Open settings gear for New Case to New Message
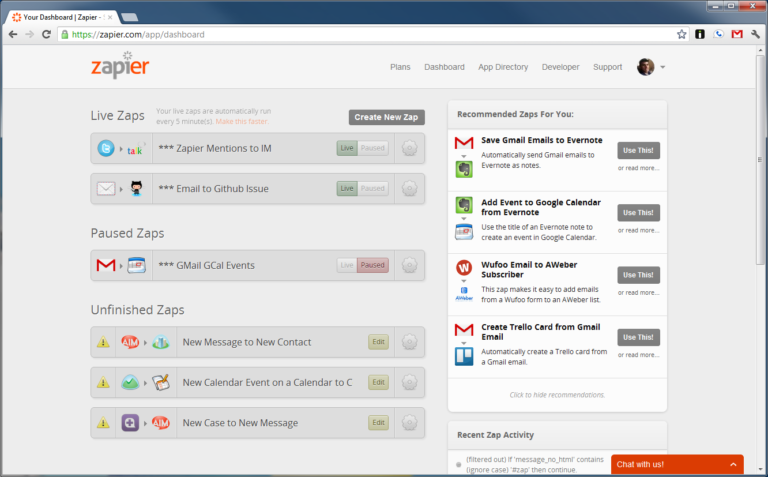768x477 pixels. pyautogui.click(x=409, y=423)
